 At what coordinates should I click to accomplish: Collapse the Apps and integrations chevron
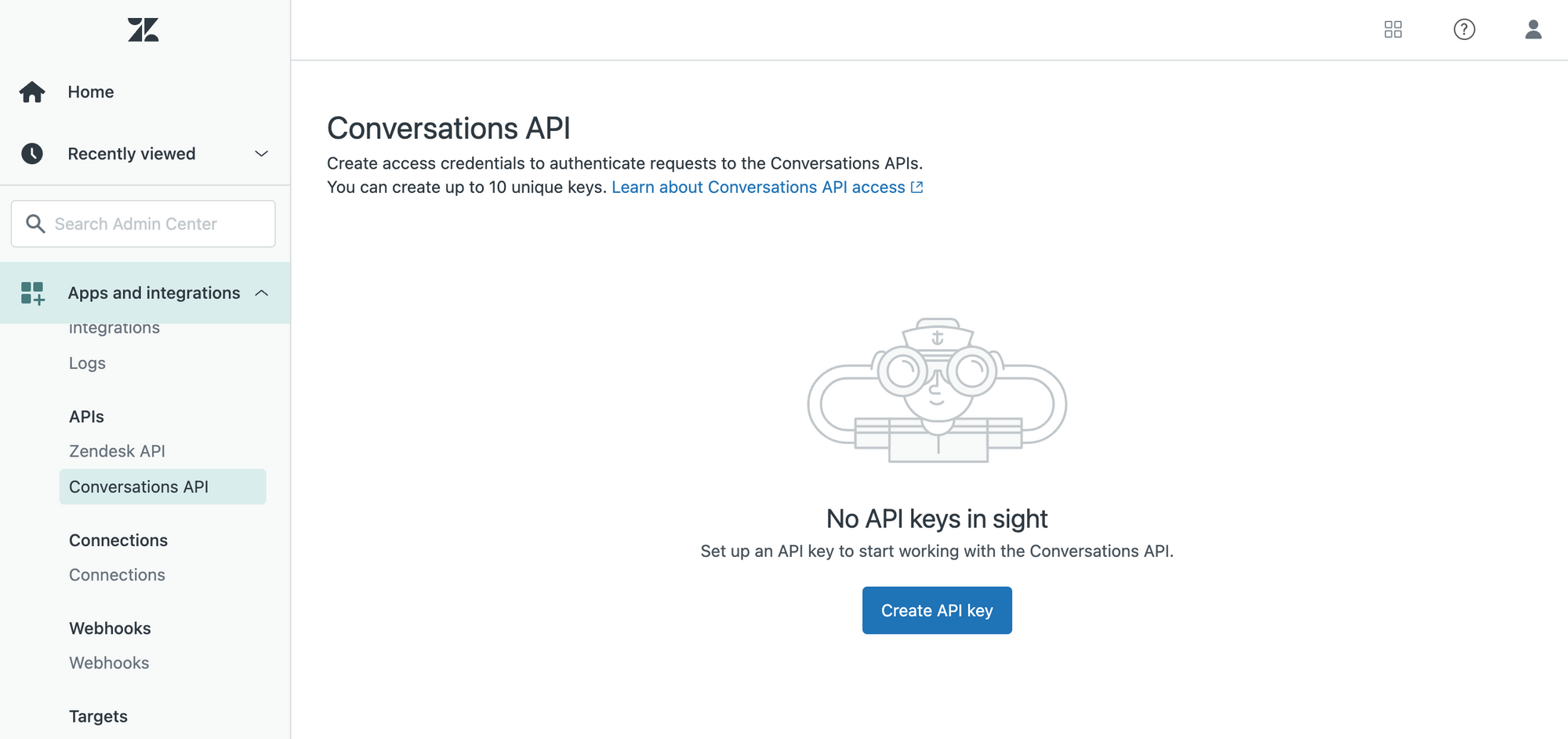click(262, 293)
